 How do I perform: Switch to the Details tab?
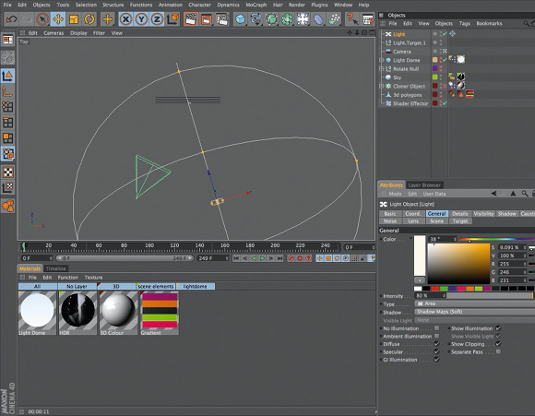[x=460, y=214]
